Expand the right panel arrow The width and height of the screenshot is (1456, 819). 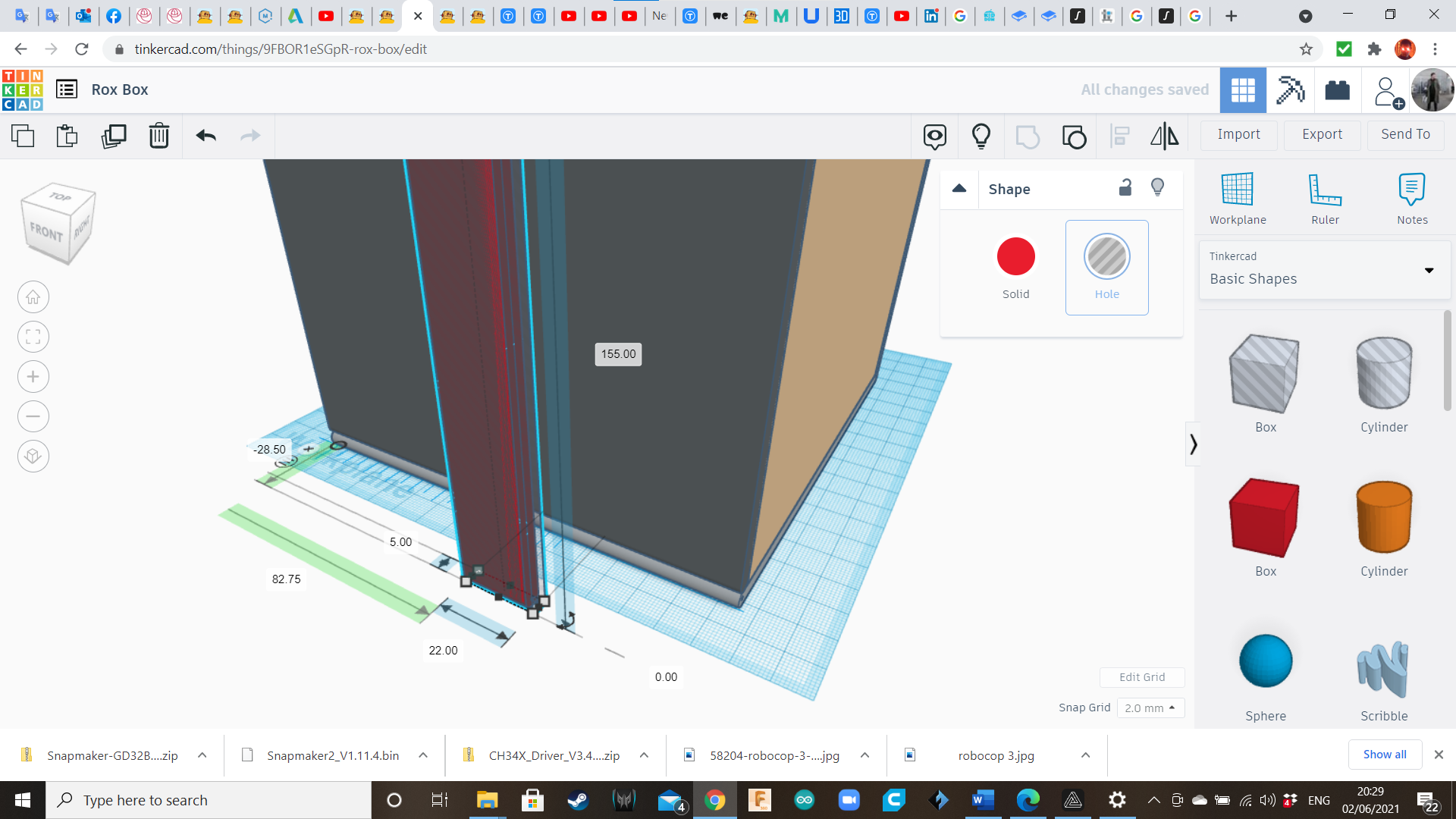point(1193,445)
